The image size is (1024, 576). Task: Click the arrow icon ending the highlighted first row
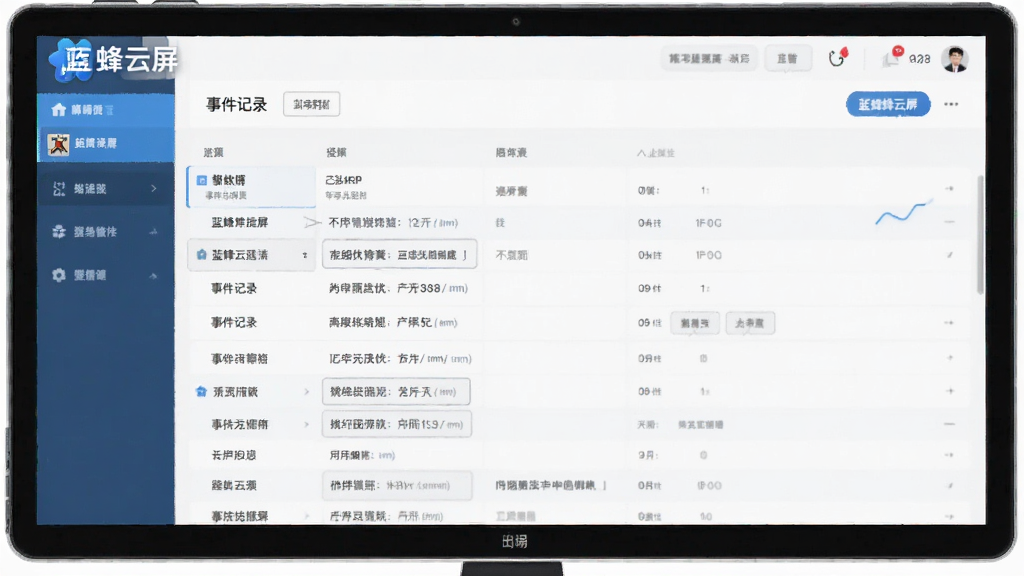tap(950, 189)
